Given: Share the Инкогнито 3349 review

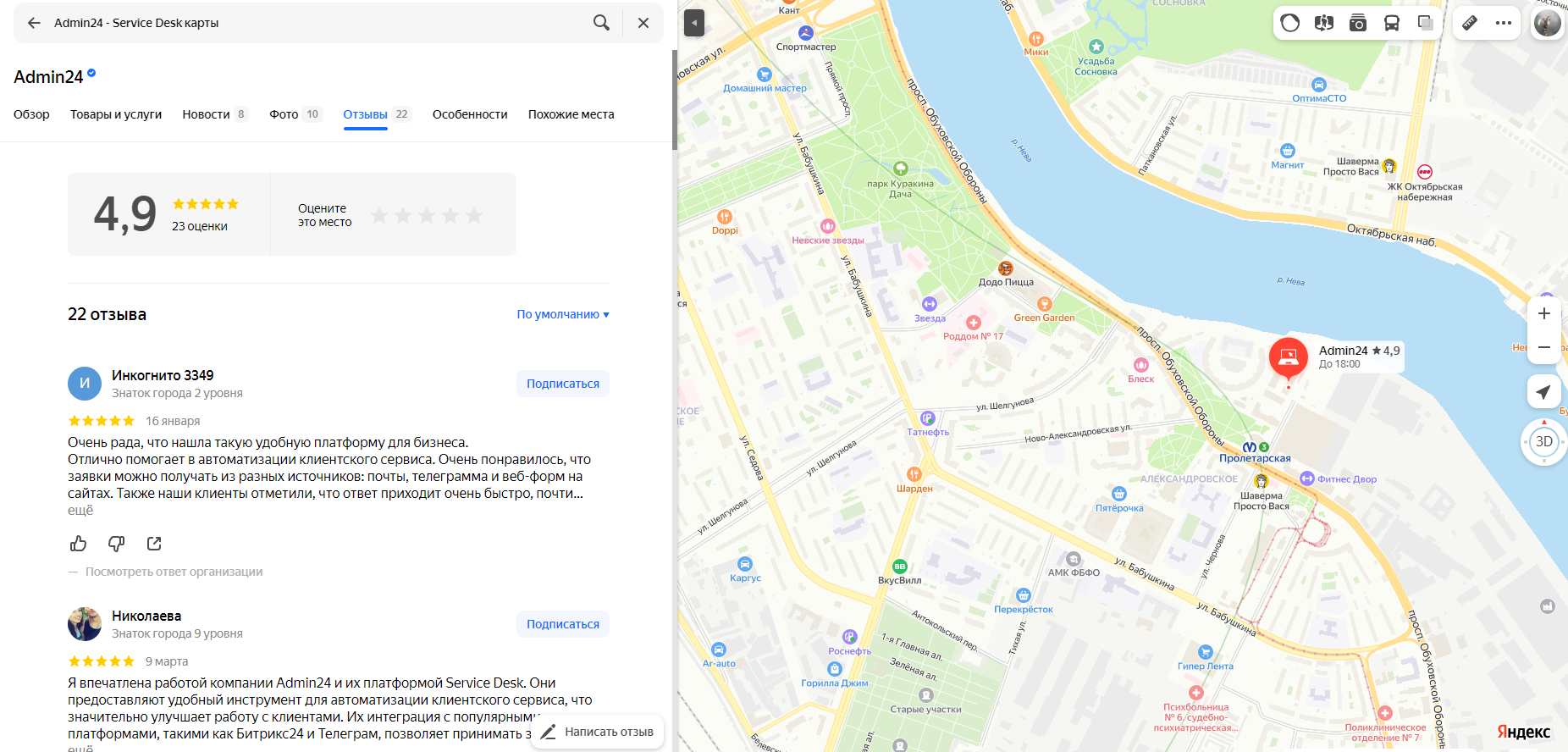Looking at the screenshot, I should [154, 544].
